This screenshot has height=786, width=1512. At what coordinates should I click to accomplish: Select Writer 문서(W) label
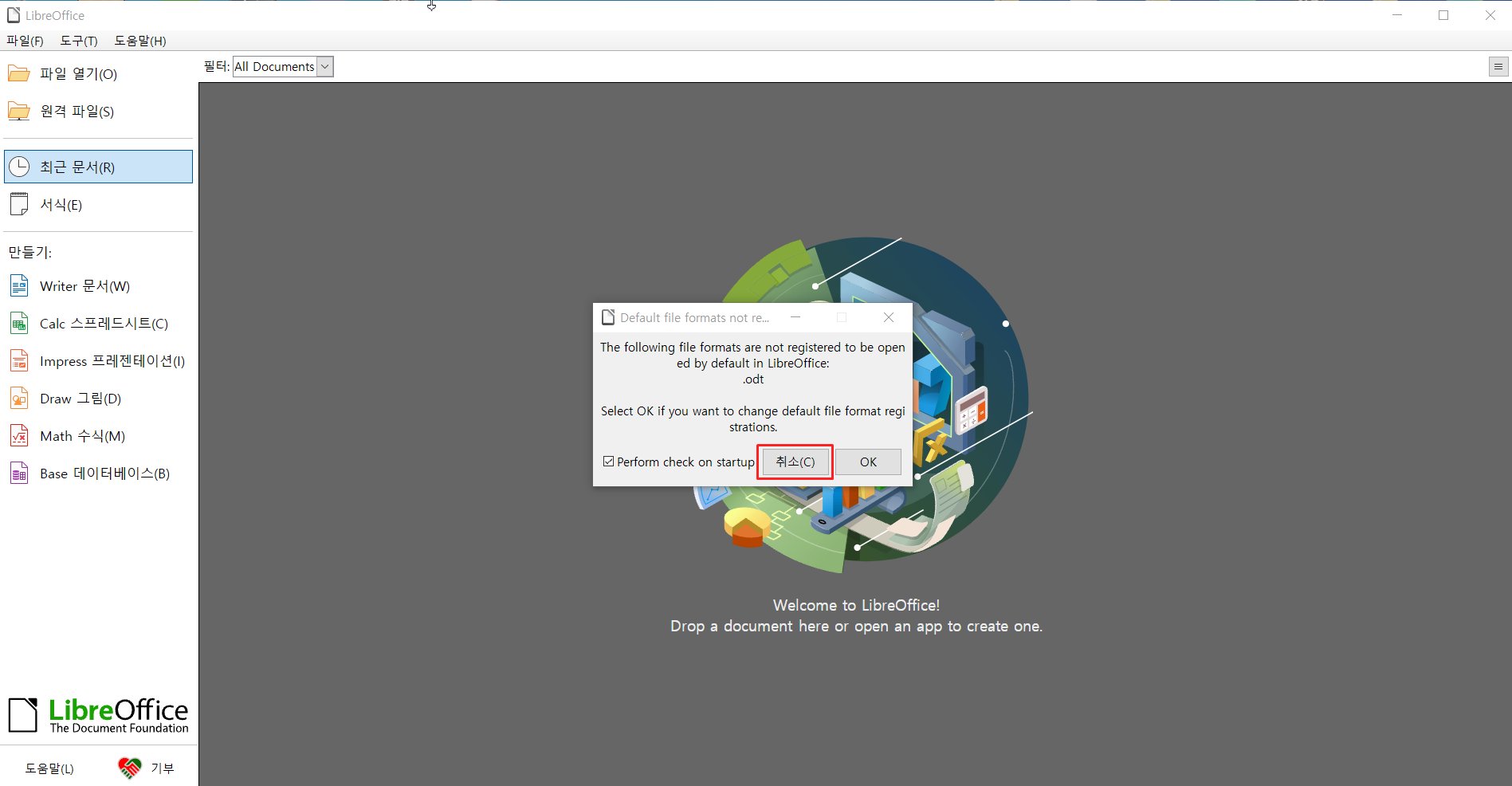pyautogui.click(x=84, y=285)
